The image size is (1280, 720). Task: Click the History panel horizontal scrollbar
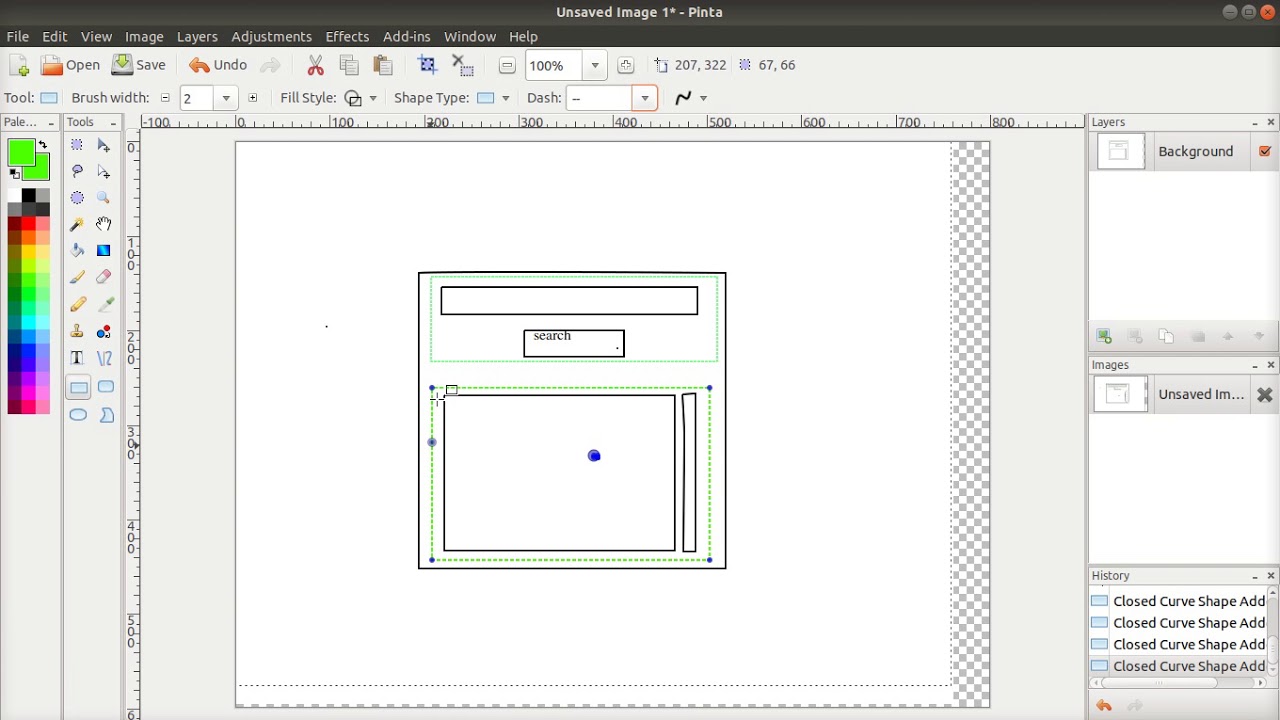pos(1160,684)
